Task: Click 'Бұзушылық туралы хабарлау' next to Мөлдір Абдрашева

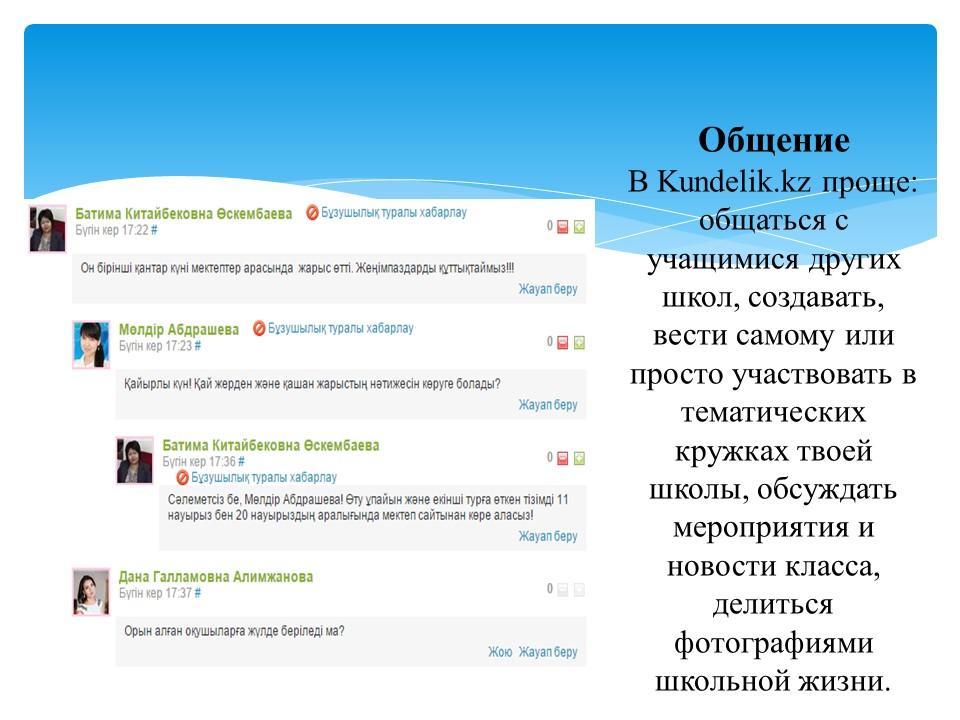Action: pos(333,328)
